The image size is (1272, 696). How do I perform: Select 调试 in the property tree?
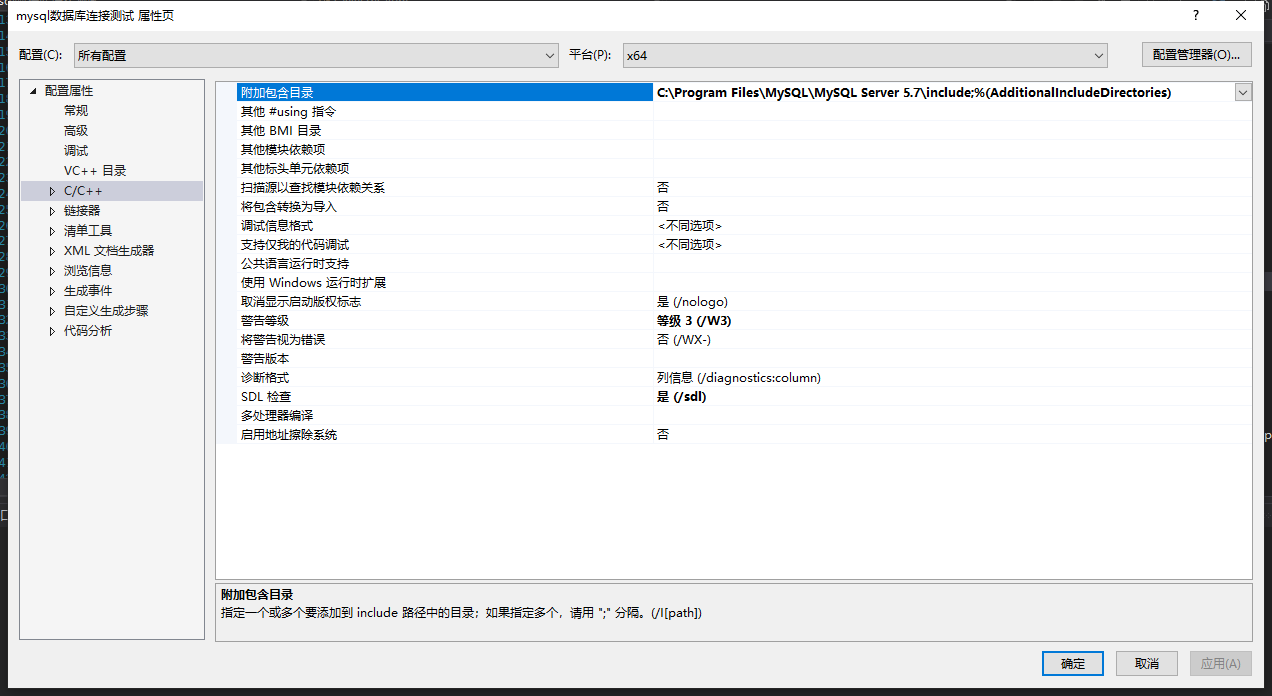(x=76, y=150)
